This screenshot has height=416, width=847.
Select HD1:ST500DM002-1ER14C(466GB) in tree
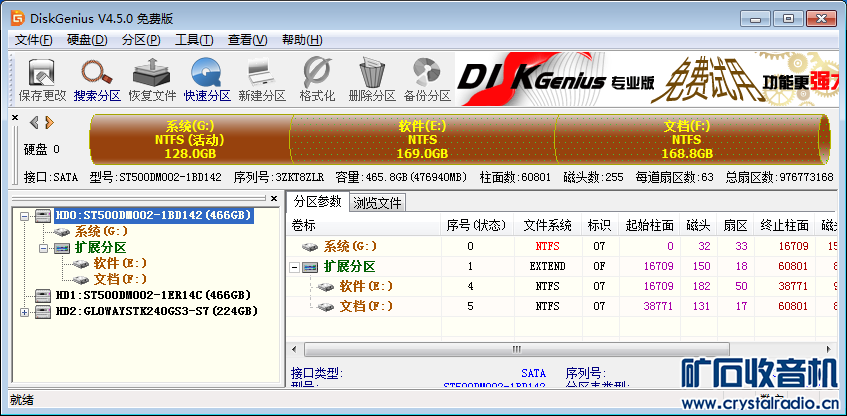153,296
